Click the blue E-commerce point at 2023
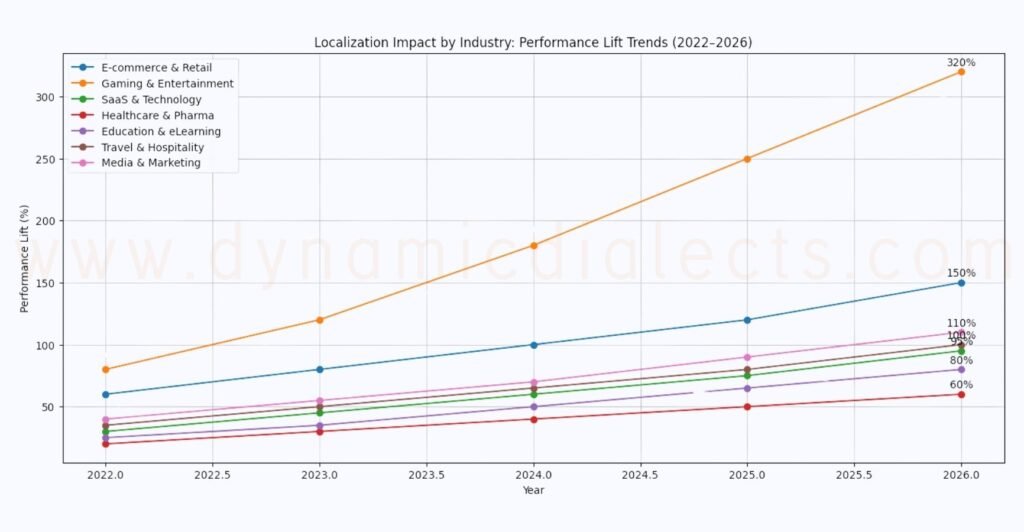Viewport: 1024px width, 532px height. tap(319, 369)
